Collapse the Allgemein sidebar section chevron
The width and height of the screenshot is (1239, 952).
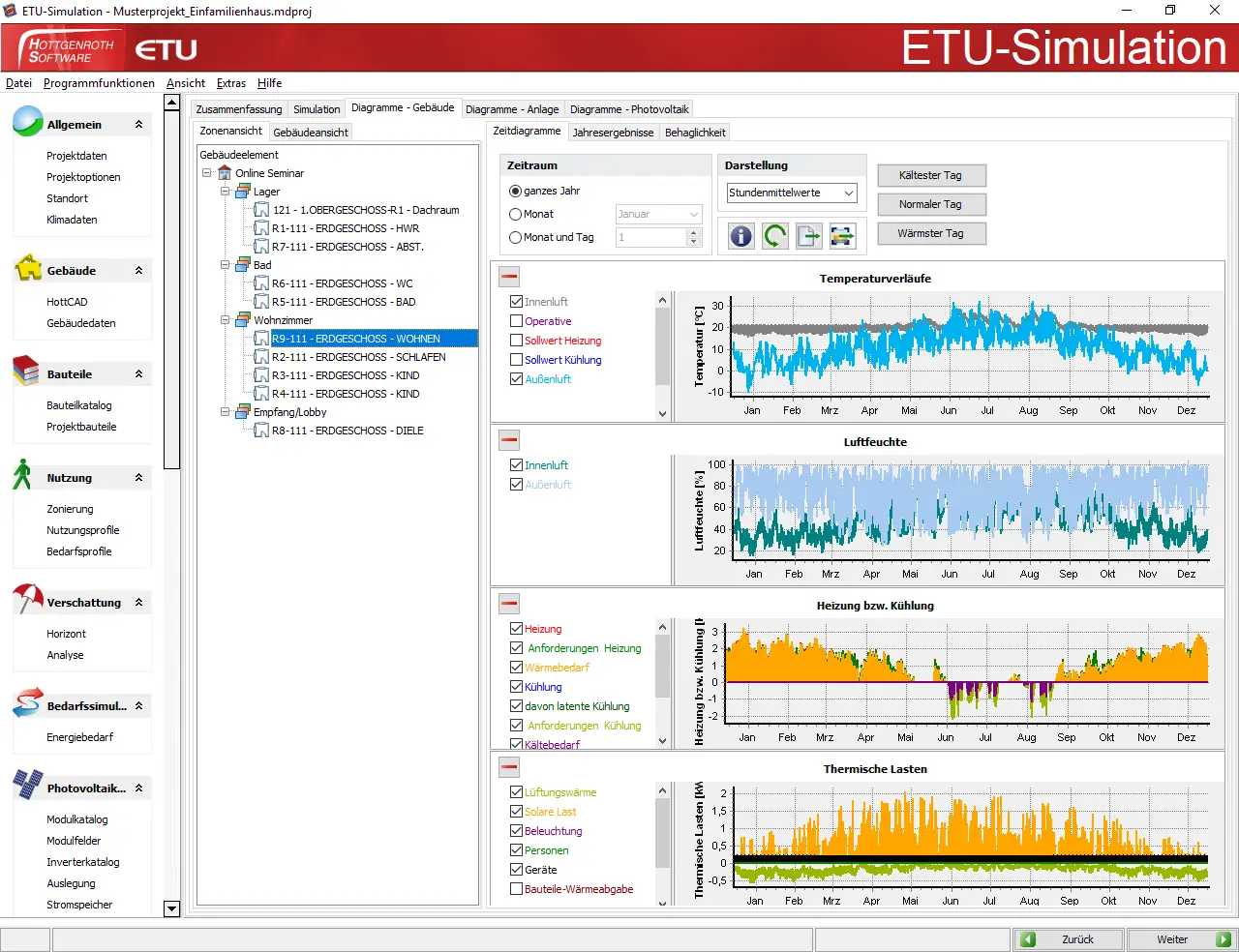138,125
